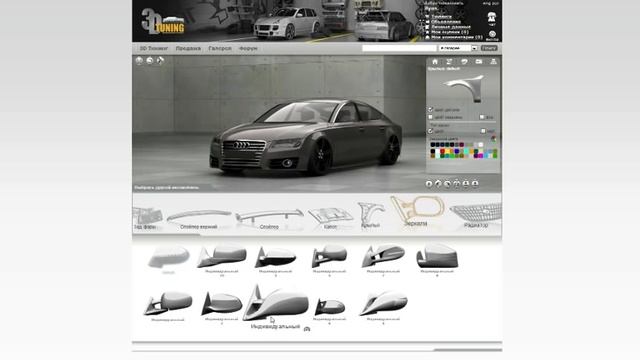
Task: Open the Мои оценки header link
Action: [450, 32]
